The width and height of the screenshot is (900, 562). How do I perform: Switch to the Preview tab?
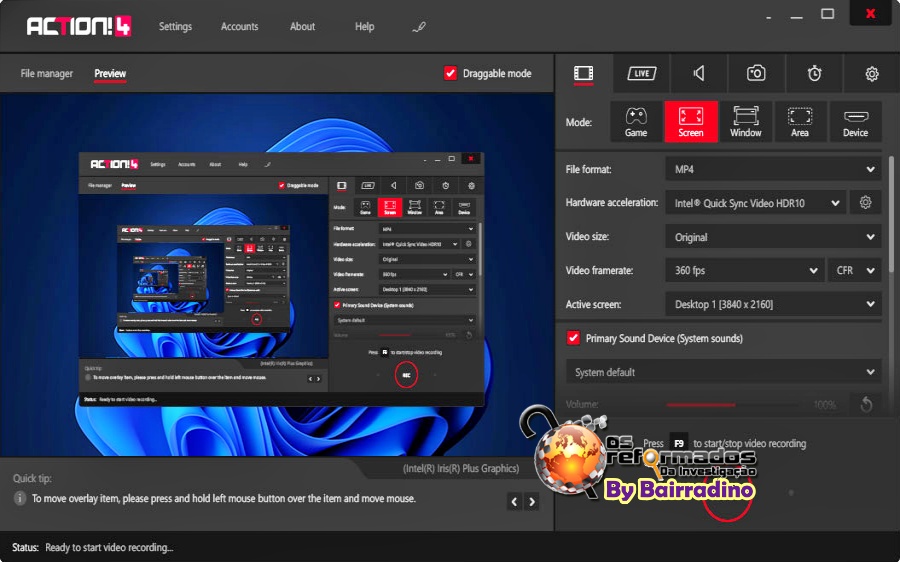point(110,73)
